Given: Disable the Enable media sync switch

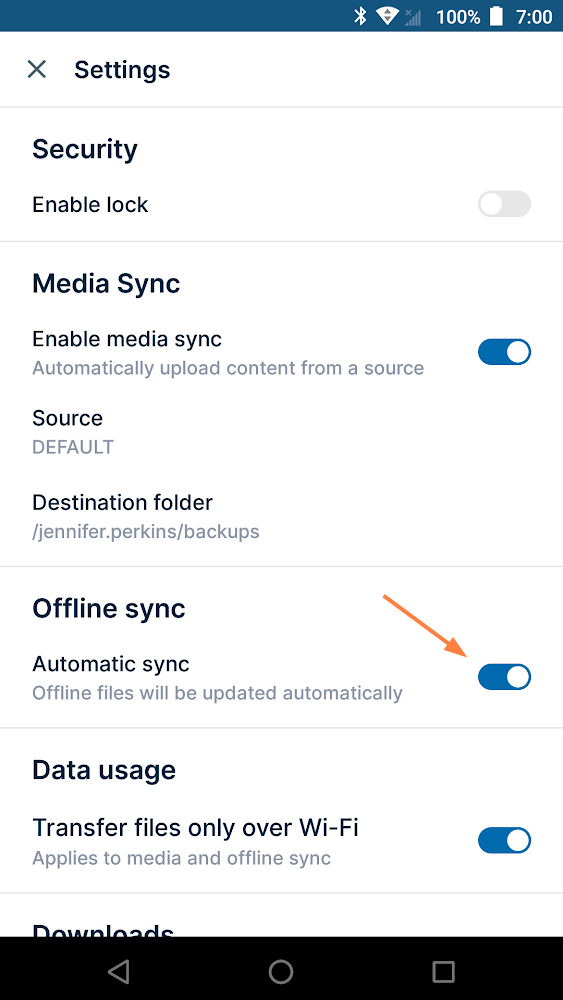Looking at the screenshot, I should click(x=504, y=352).
